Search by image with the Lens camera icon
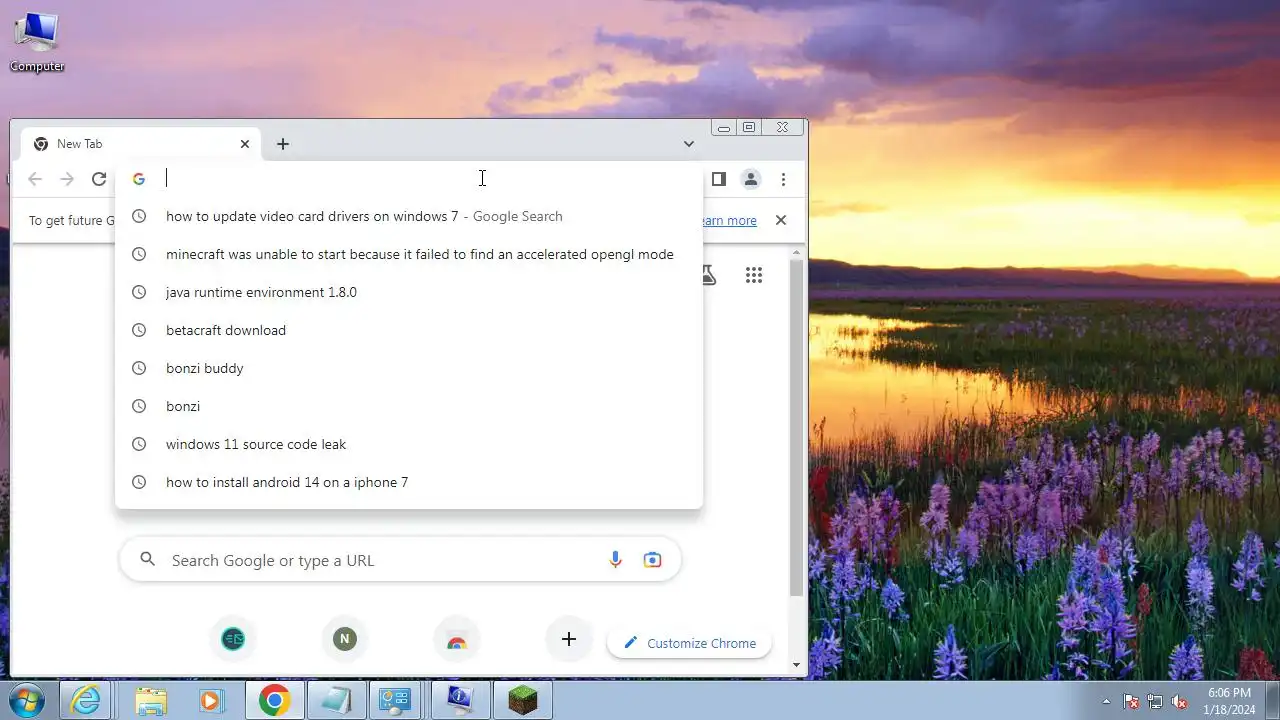 click(653, 560)
